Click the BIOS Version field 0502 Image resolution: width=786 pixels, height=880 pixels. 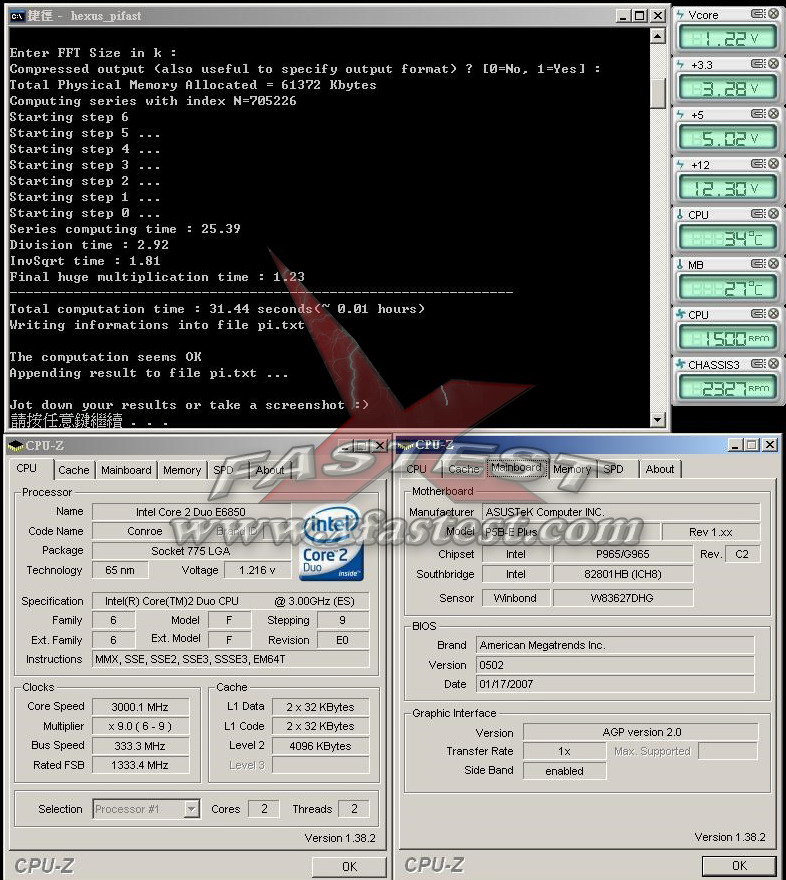(x=615, y=665)
